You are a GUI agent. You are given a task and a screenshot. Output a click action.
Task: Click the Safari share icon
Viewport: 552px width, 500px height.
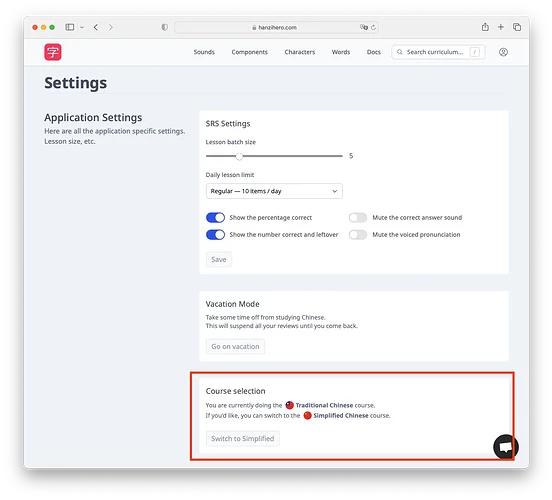(485, 27)
